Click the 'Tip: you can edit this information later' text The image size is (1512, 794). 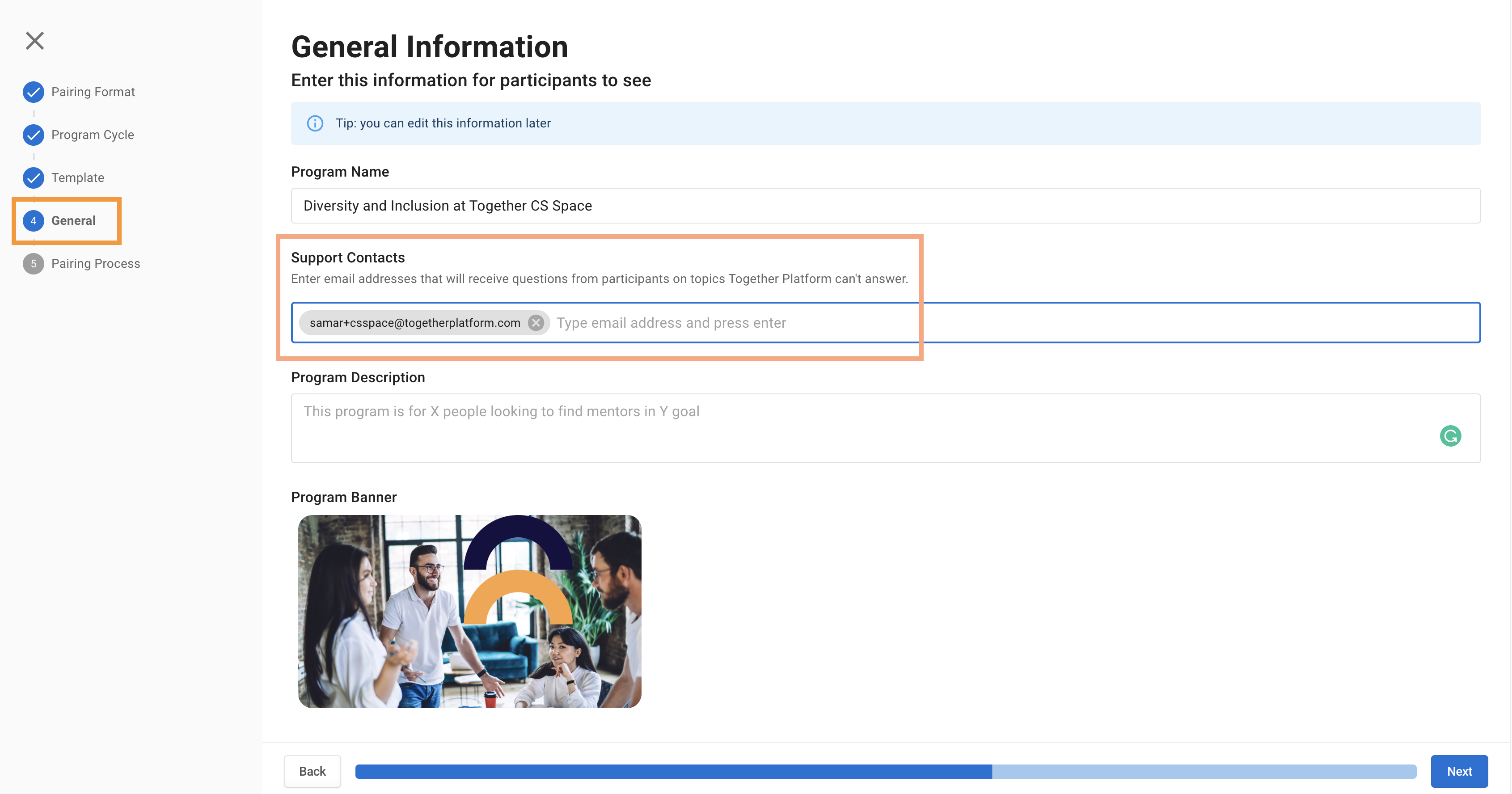443,123
